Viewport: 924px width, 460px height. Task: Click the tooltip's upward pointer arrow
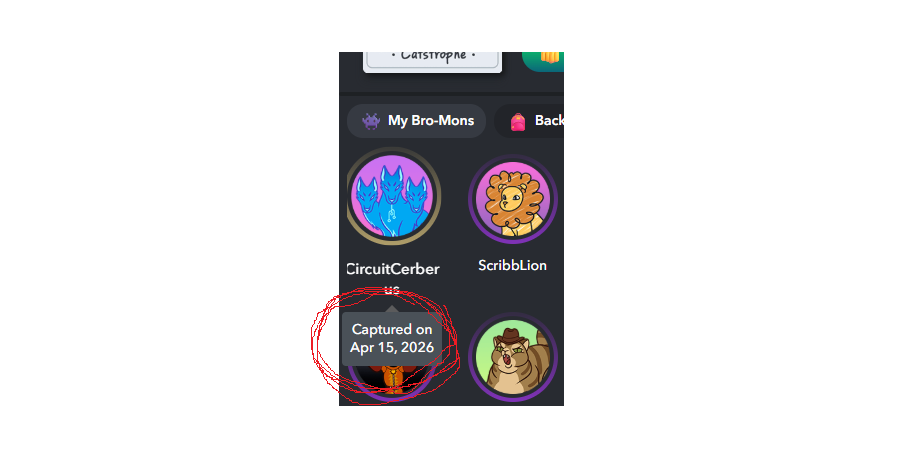pos(392,309)
